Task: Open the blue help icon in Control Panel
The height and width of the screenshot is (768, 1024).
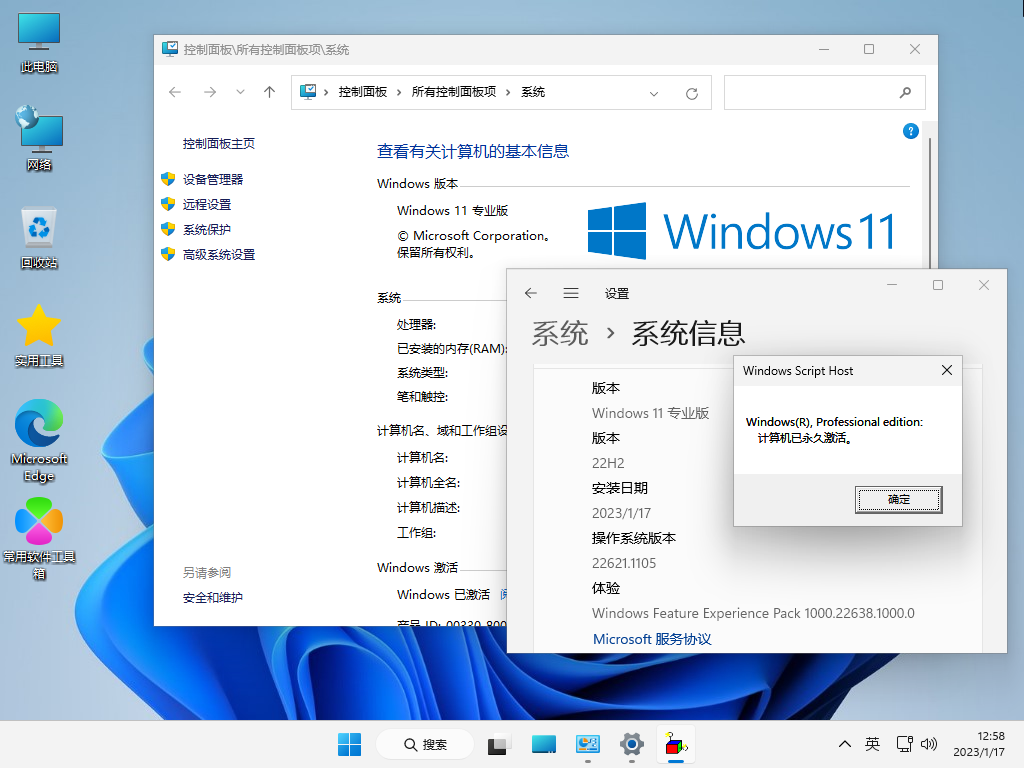Action: tap(910, 131)
